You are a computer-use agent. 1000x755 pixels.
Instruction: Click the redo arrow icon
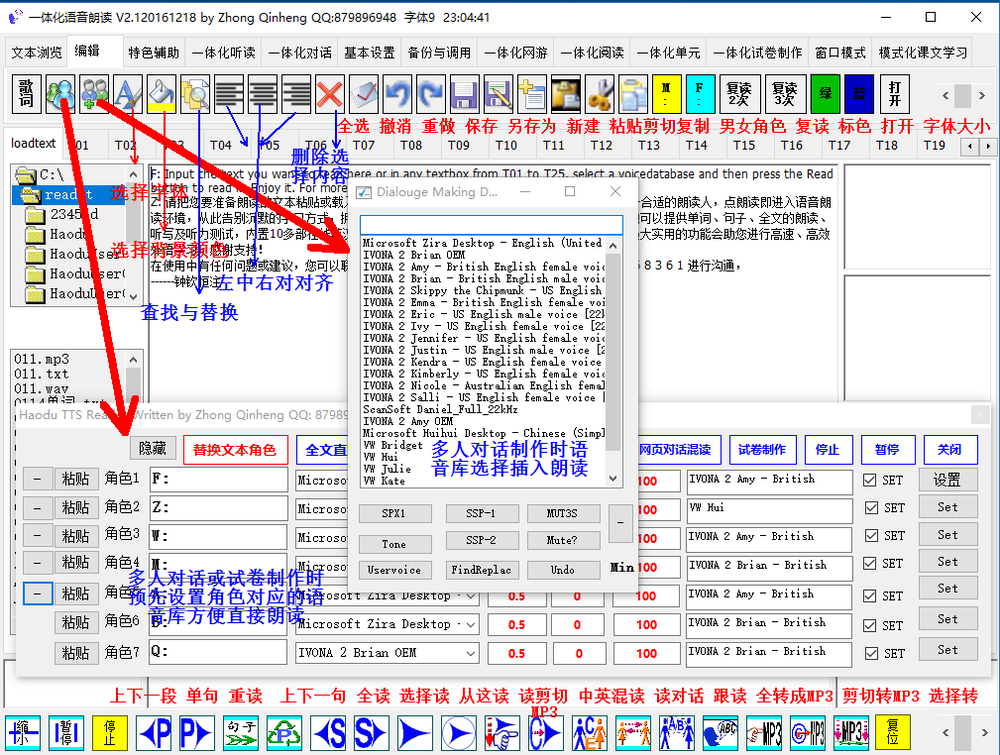coord(431,94)
